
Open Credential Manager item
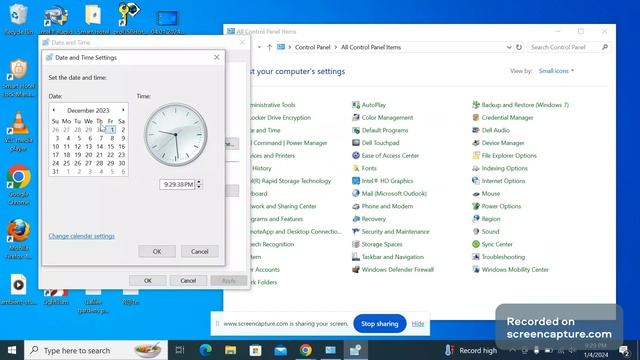click(503, 118)
